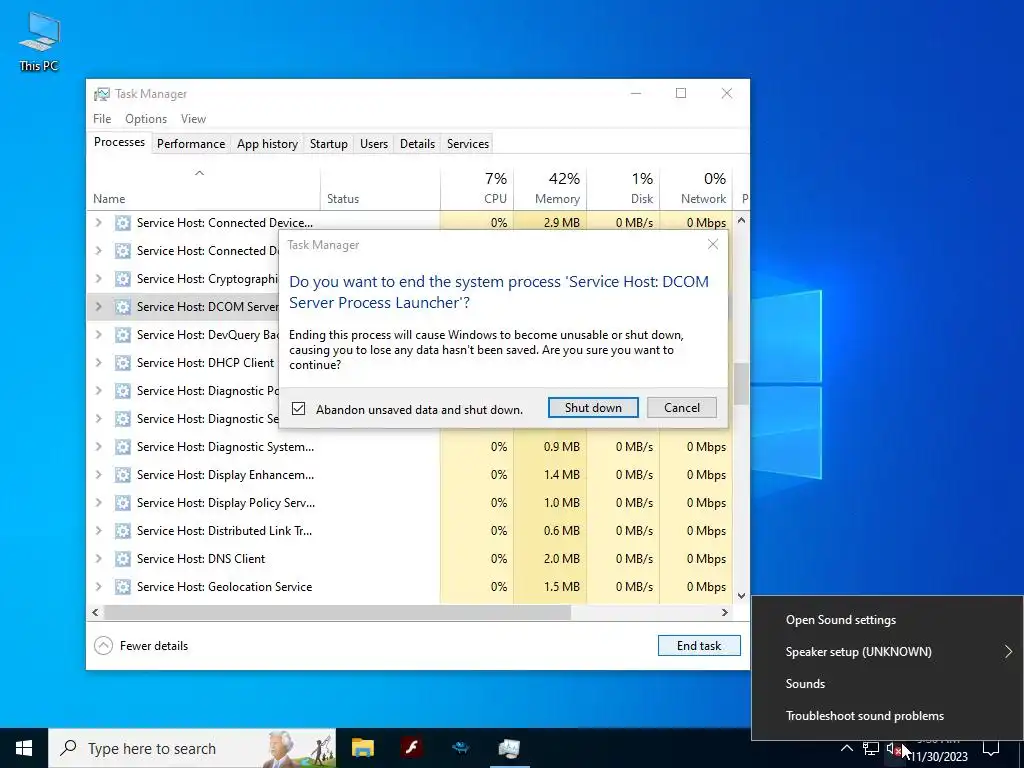Sort by the Network column header

pyautogui.click(x=697, y=187)
